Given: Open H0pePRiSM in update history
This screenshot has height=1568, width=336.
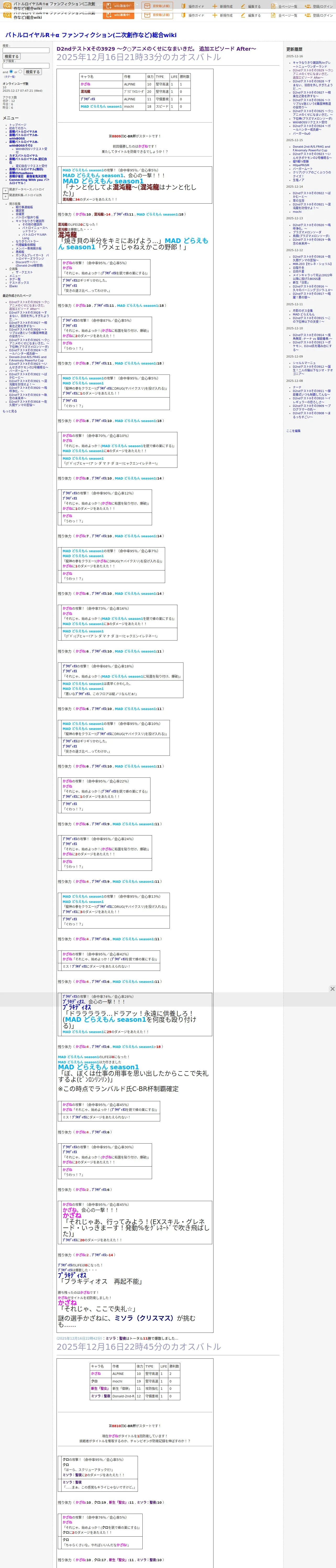Looking at the screenshot, I should click(301, 165).
